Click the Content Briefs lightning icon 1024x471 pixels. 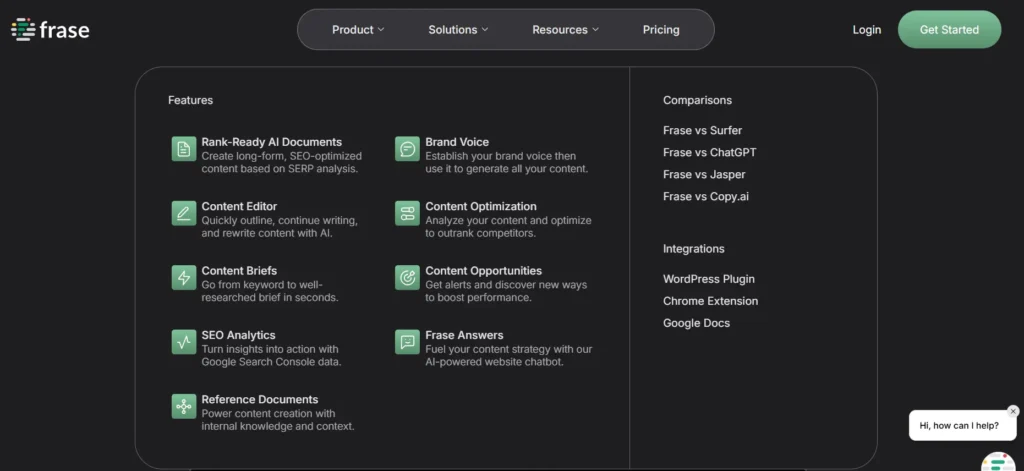[184, 277]
